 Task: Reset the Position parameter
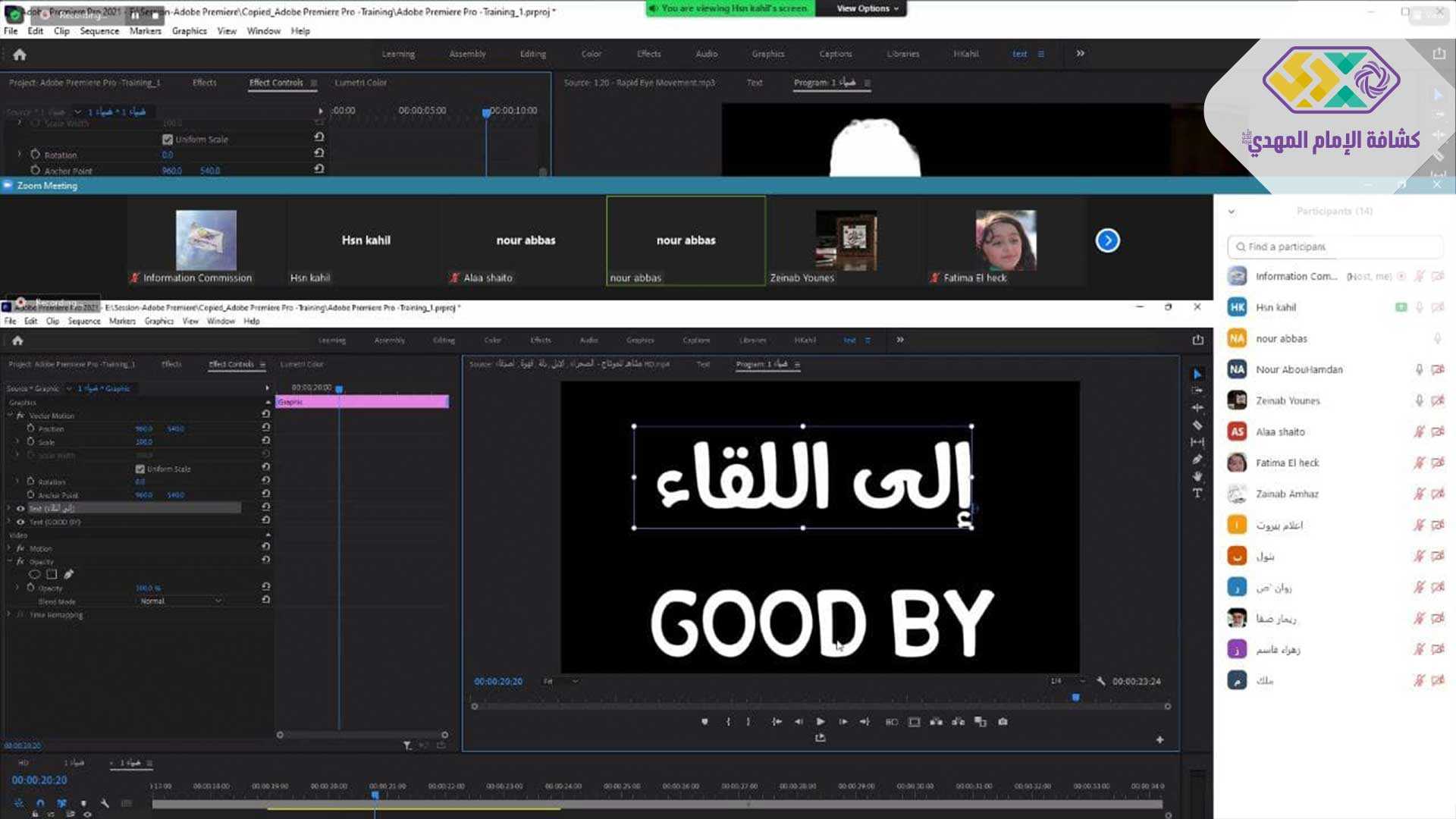[265, 428]
